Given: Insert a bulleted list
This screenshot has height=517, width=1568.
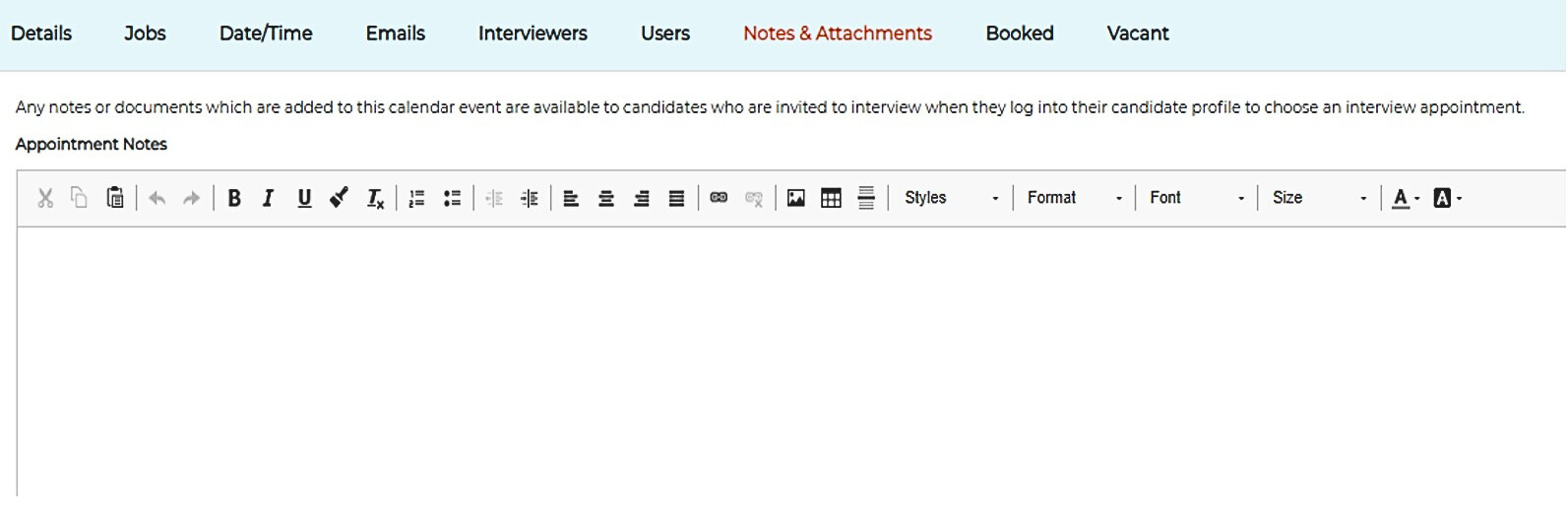Looking at the screenshot, I should pyautogui.click(x=452, y=198).
